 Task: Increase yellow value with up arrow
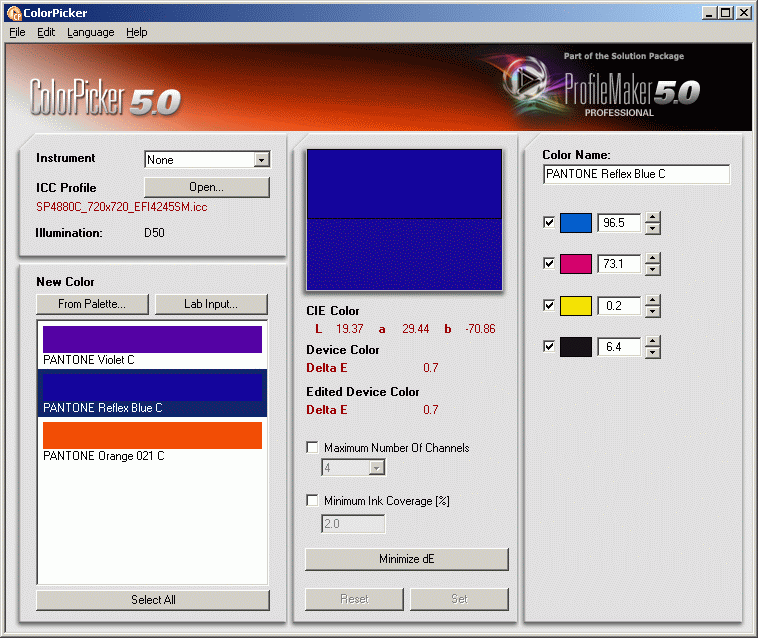coord(653,300)
